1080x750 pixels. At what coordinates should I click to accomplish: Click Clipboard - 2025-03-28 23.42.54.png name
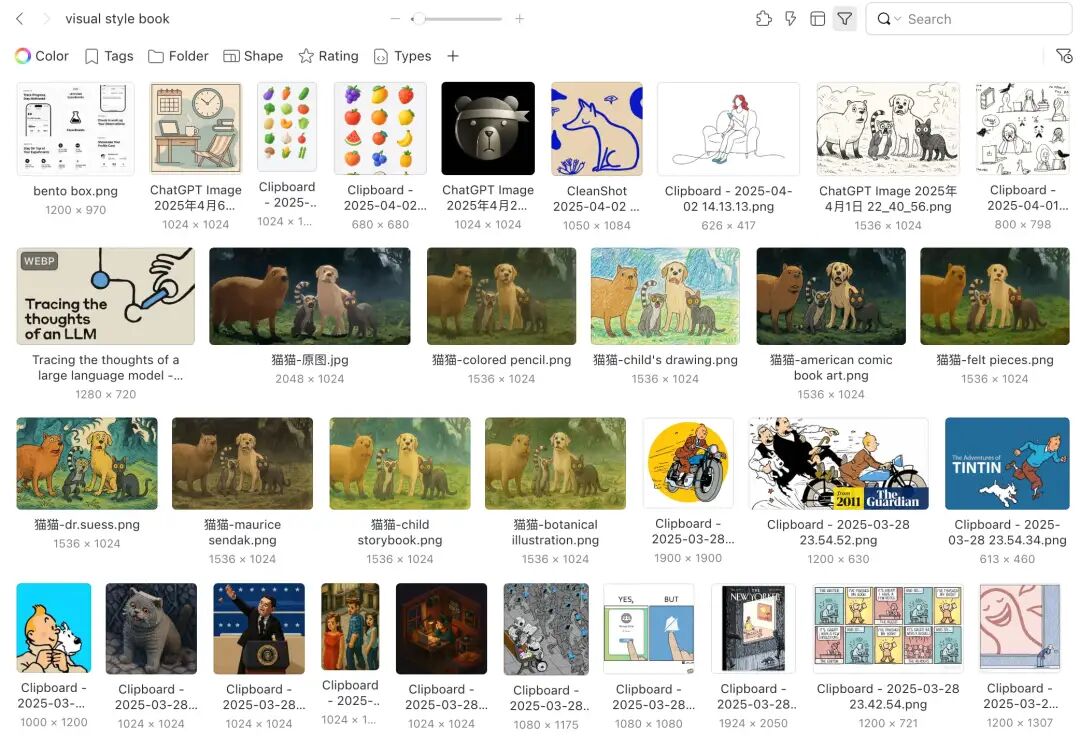click(888, 696)
